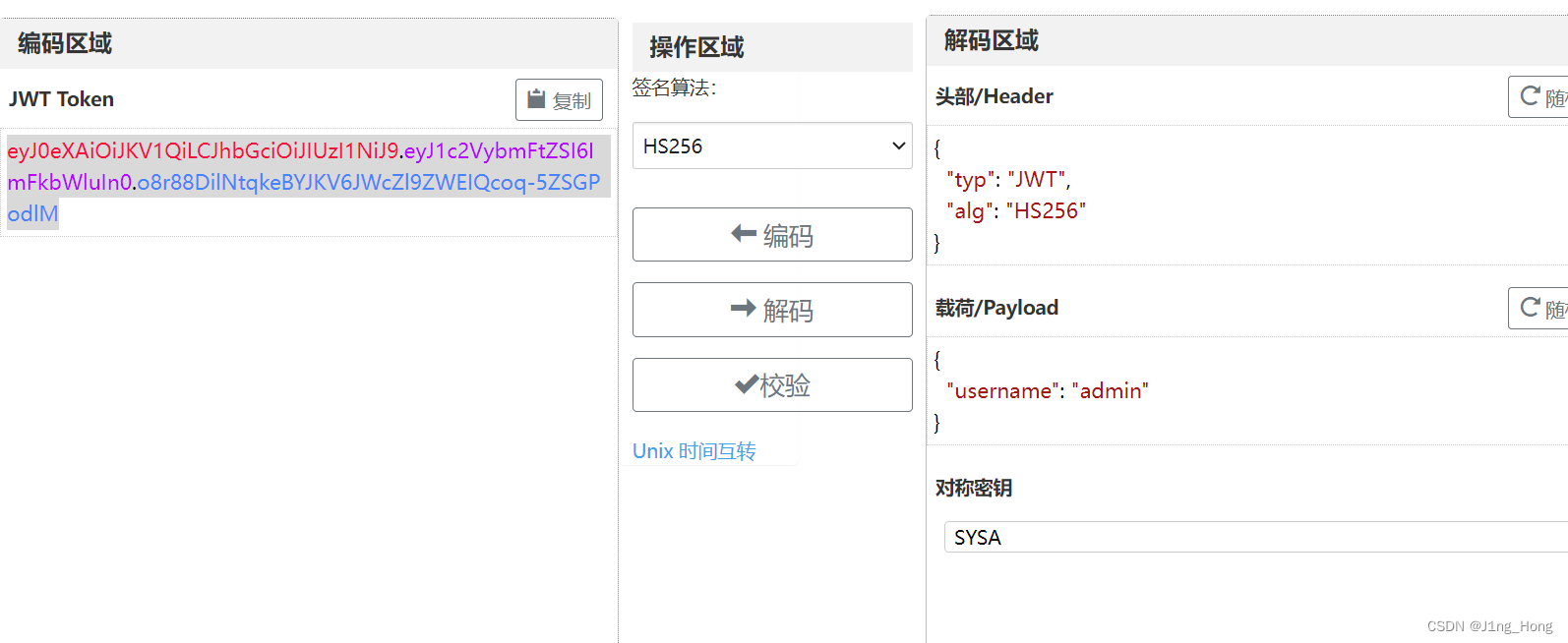Click the 校验 verification button
1568x643 pixels.
coord(771,384)
